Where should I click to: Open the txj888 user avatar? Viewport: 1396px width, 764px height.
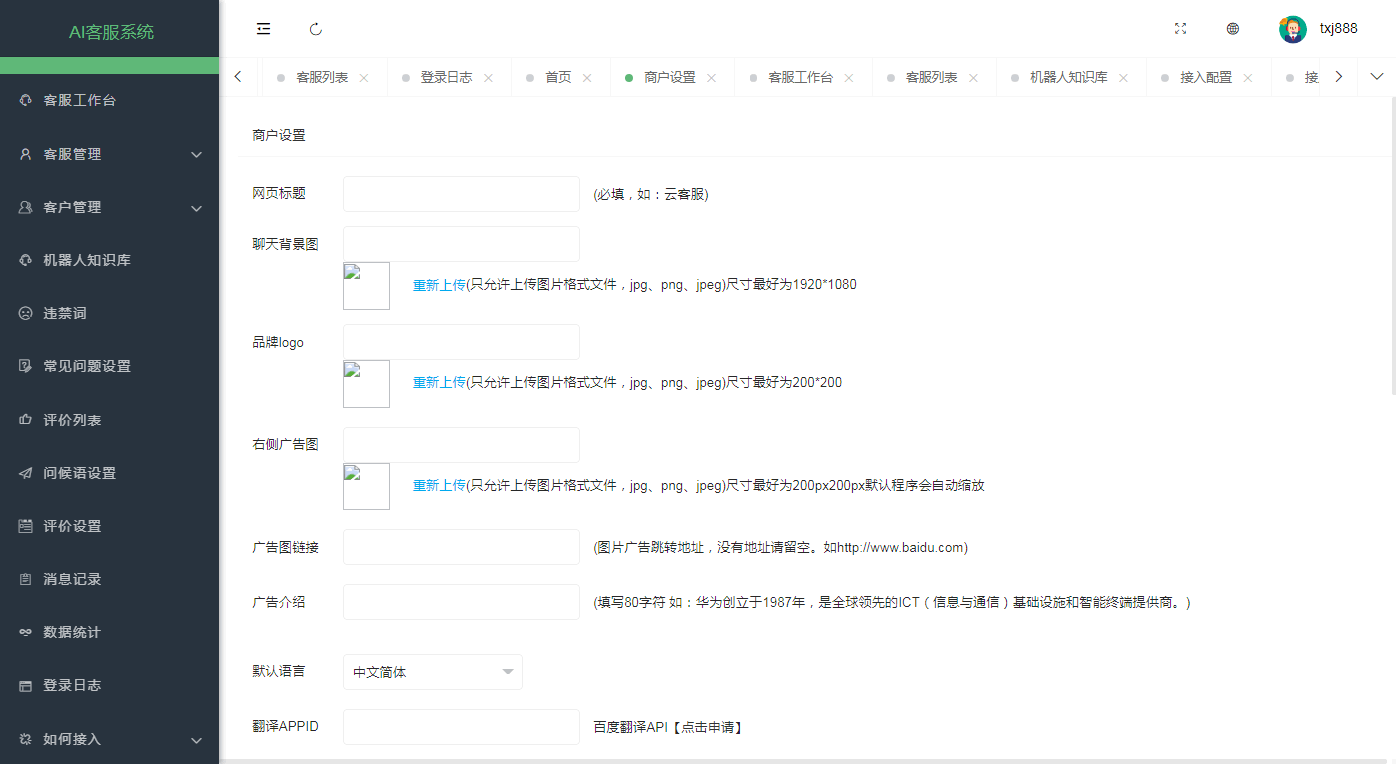point(1292,29)
